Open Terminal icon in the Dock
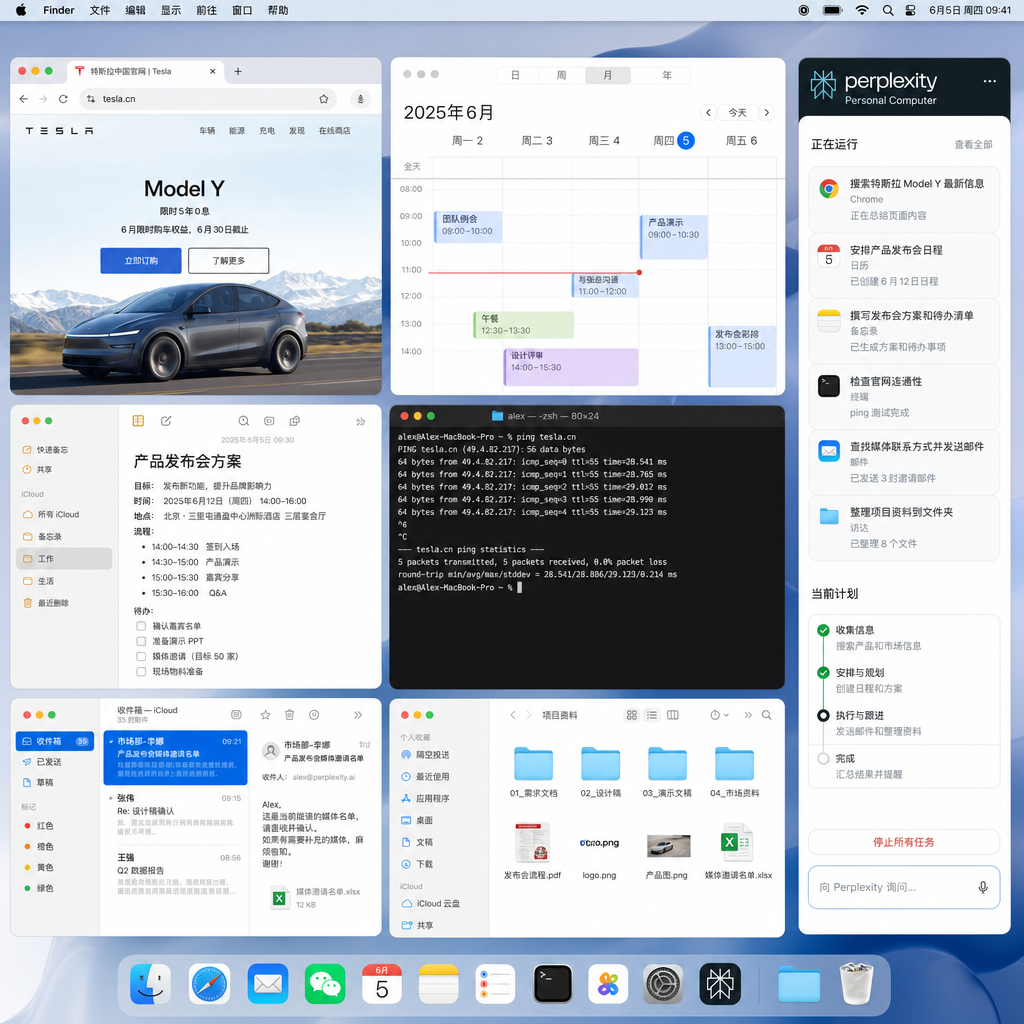1024x1024 pixels. pyautogui.click(x=552, y=984)
